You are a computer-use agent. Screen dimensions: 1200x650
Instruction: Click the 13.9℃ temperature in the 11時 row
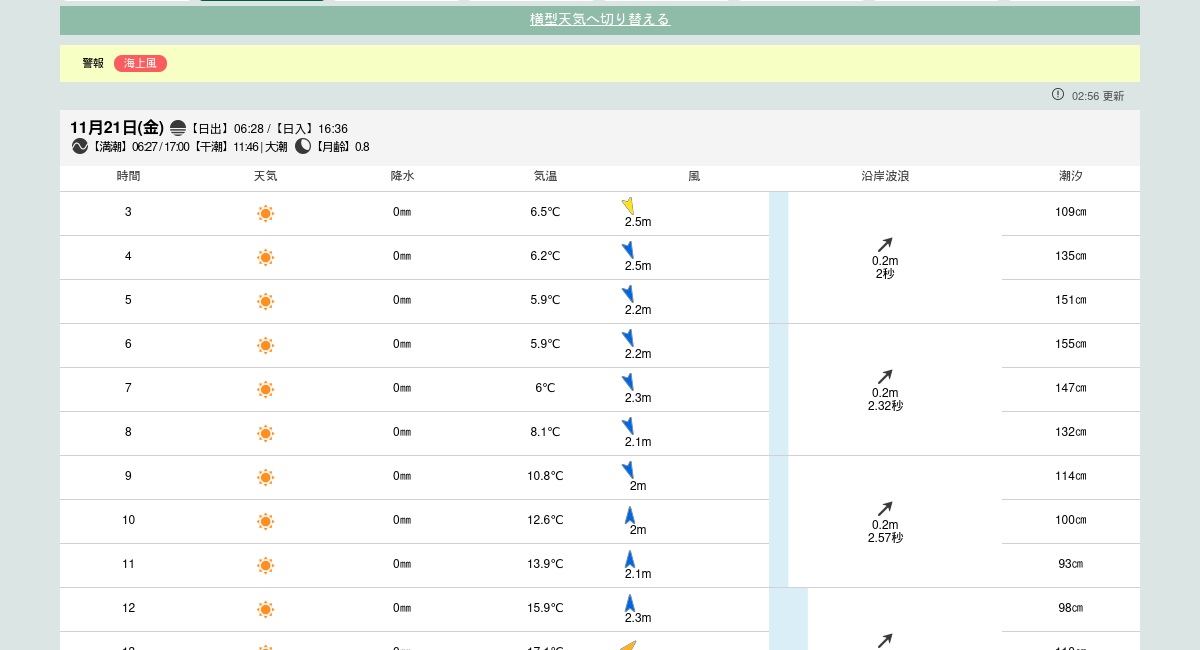click(545, 564)
